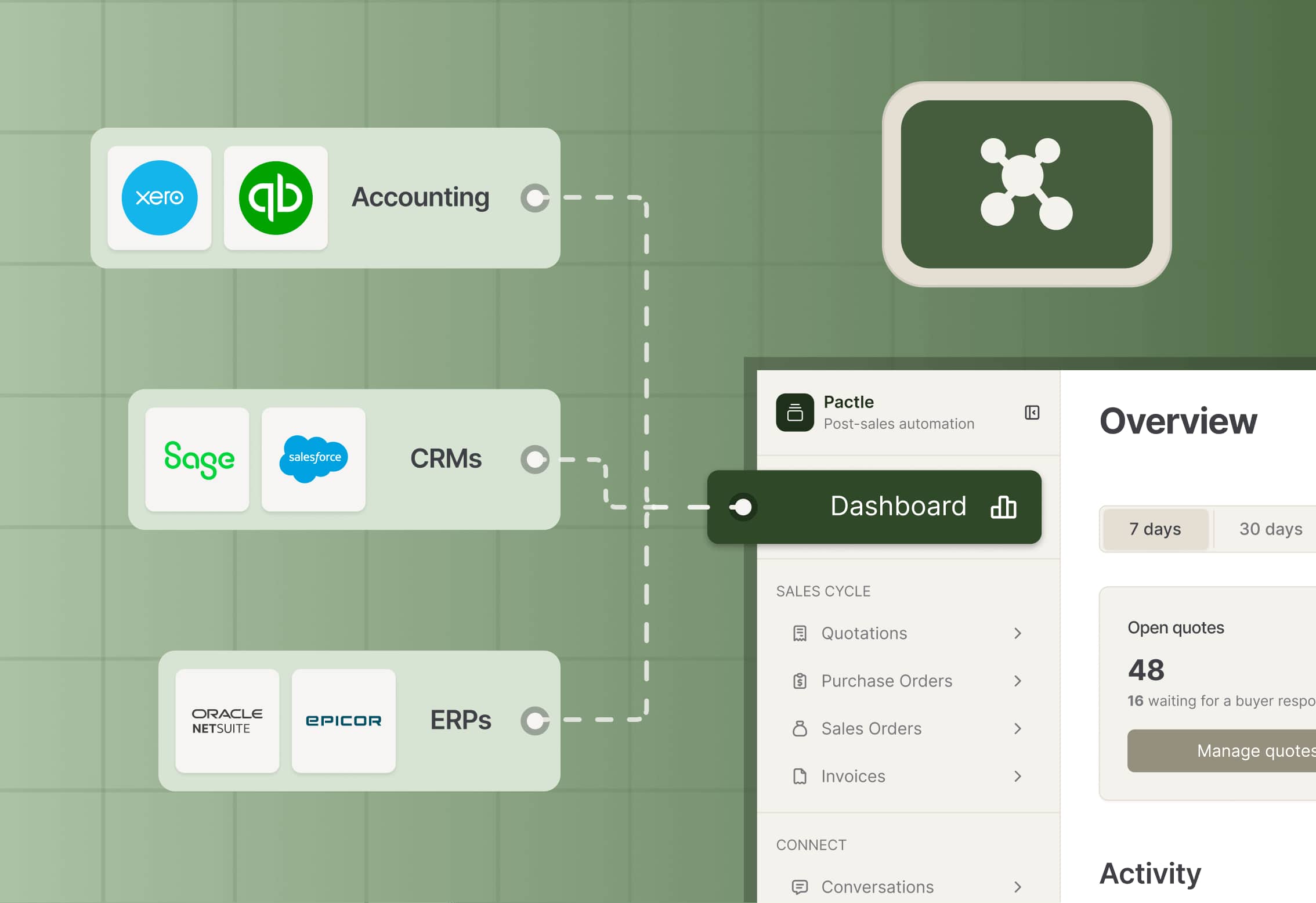
Task: Toggle the Accounting connection node
Action: coord(534,198)
